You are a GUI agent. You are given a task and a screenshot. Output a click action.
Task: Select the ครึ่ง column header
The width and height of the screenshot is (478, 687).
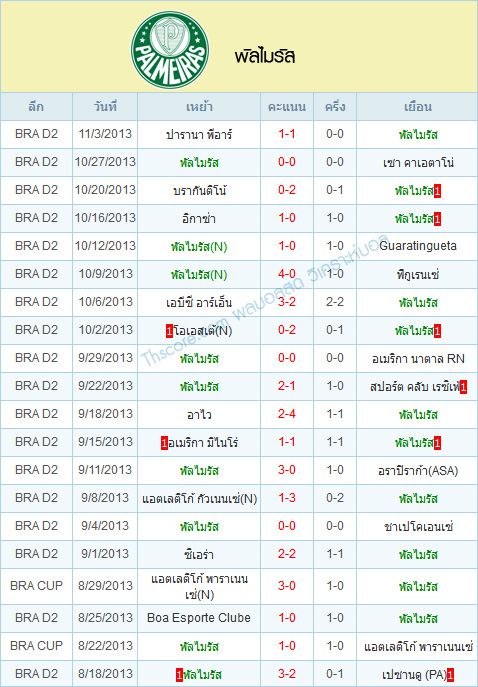pos(335,107)
